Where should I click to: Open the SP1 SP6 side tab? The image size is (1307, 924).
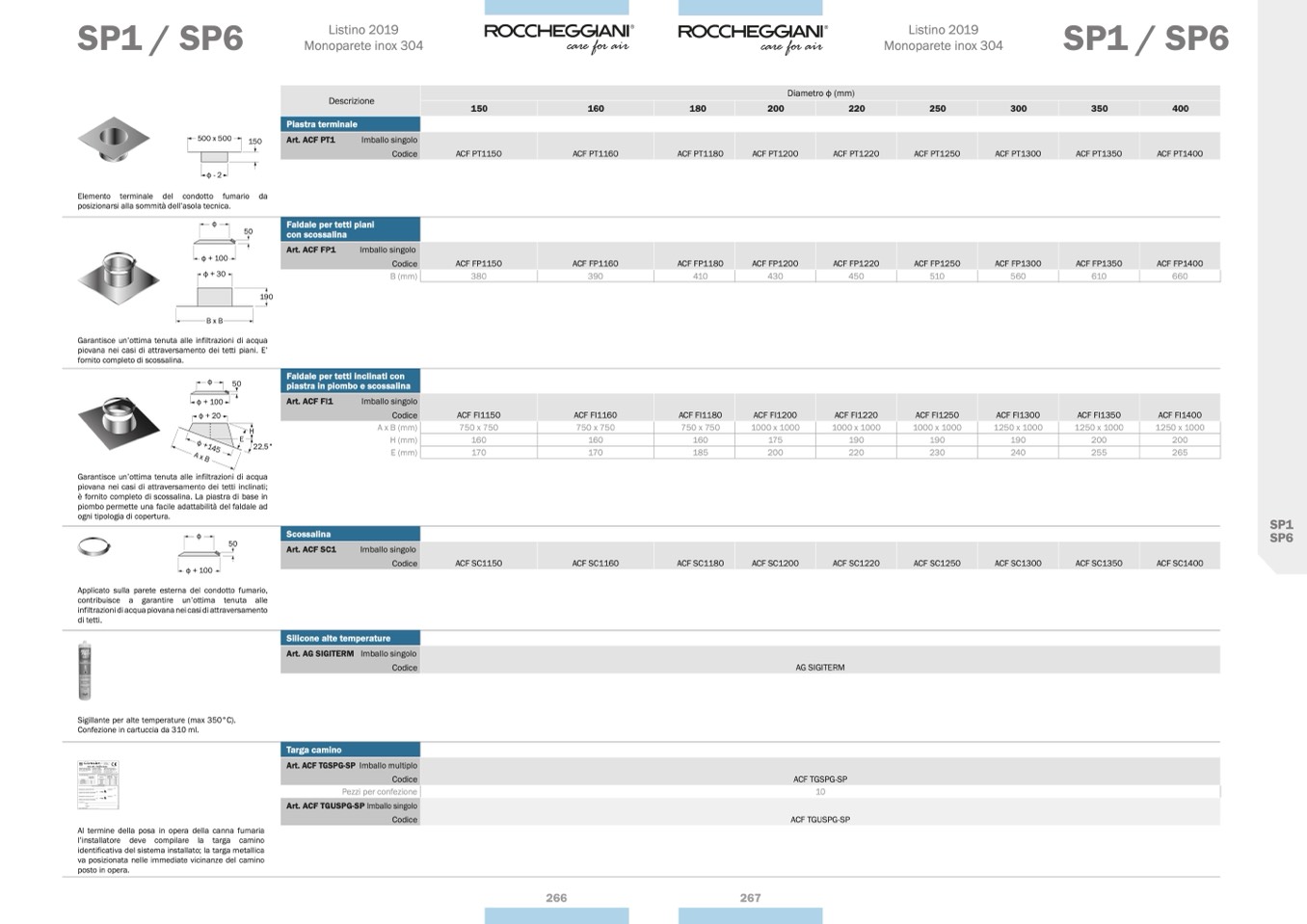coord(1281,532)
